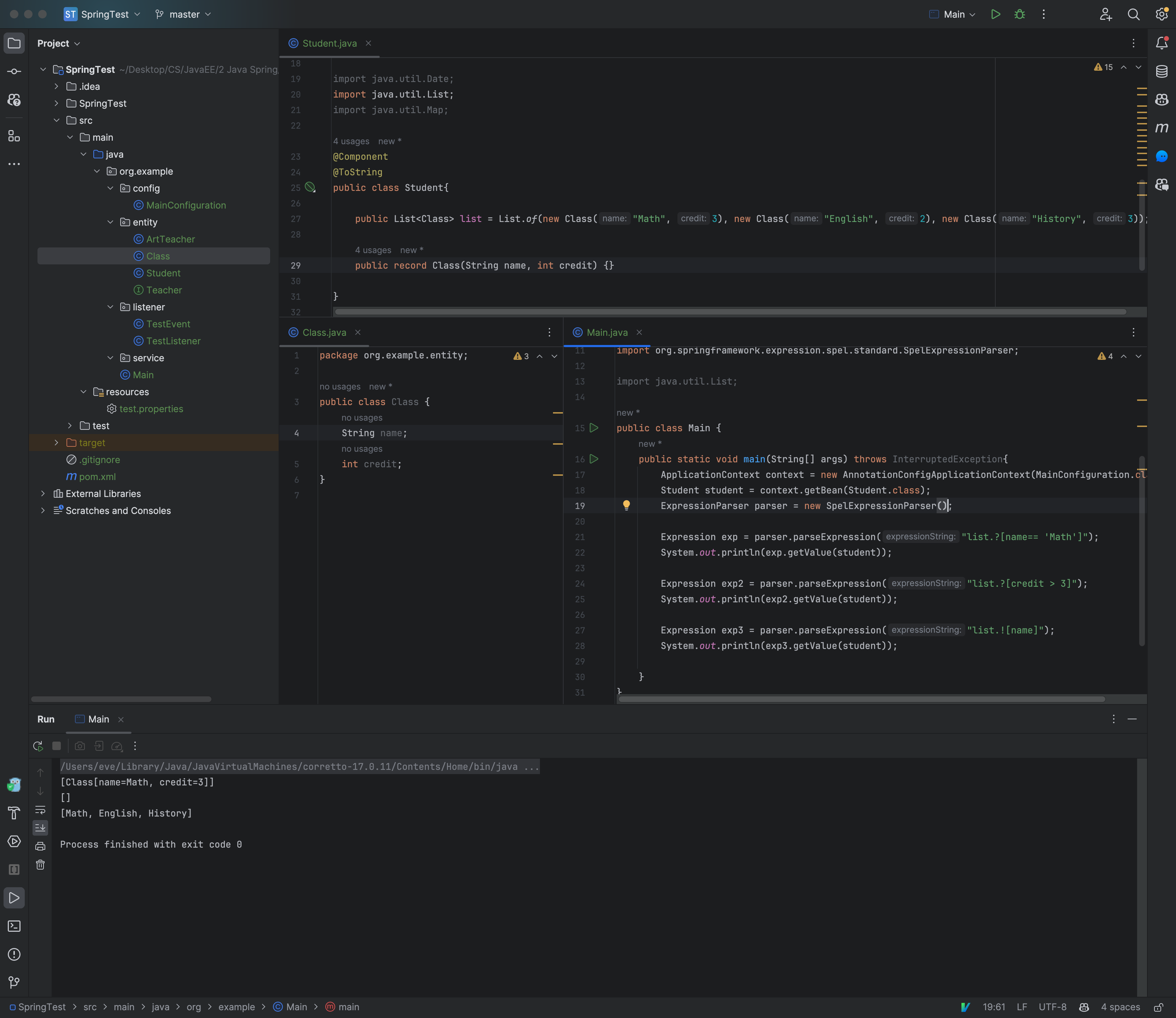
Task: Rerun Main in Run panel
Action: [x=38, y=746]
